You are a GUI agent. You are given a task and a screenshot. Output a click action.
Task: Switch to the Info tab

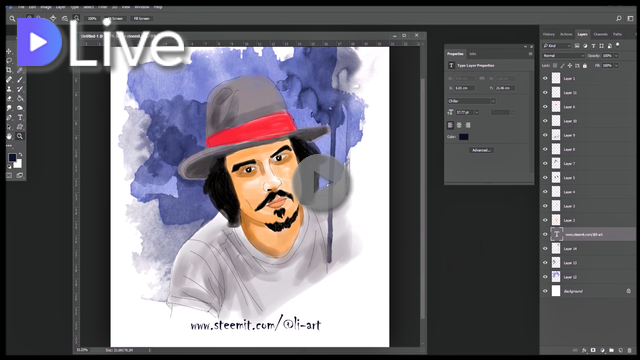(473, 54)
